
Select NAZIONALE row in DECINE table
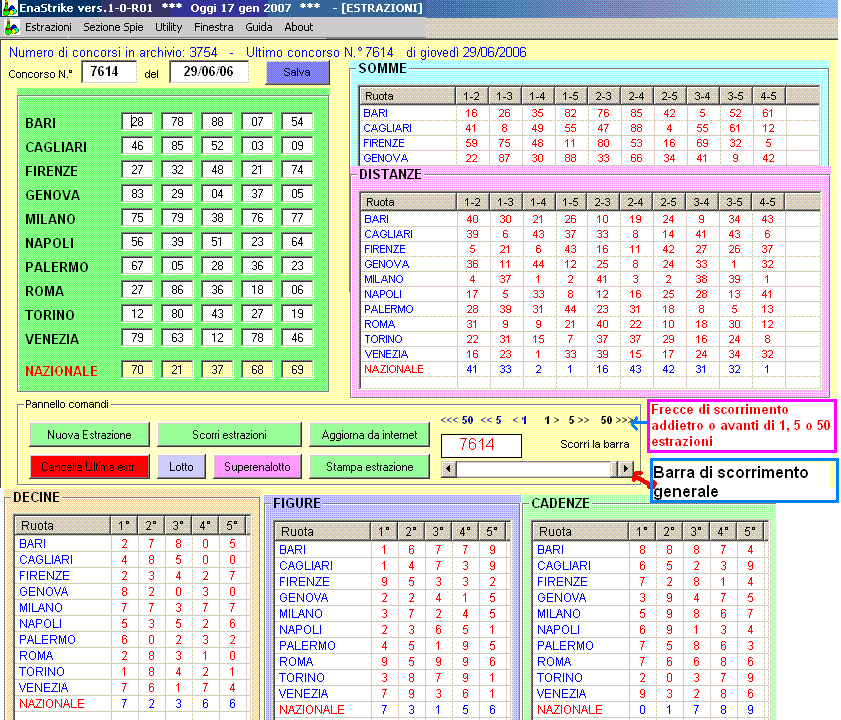pos(132,704)
